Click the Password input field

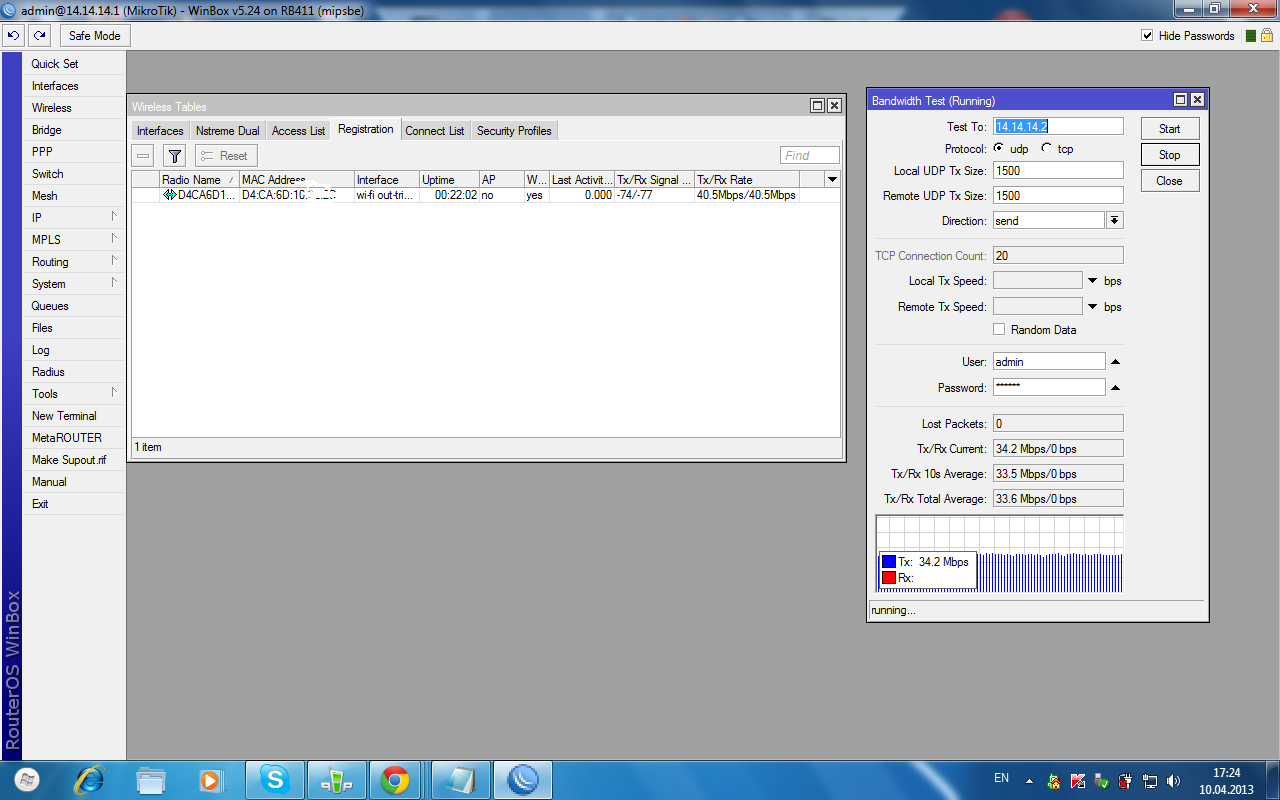[1049, 387]
